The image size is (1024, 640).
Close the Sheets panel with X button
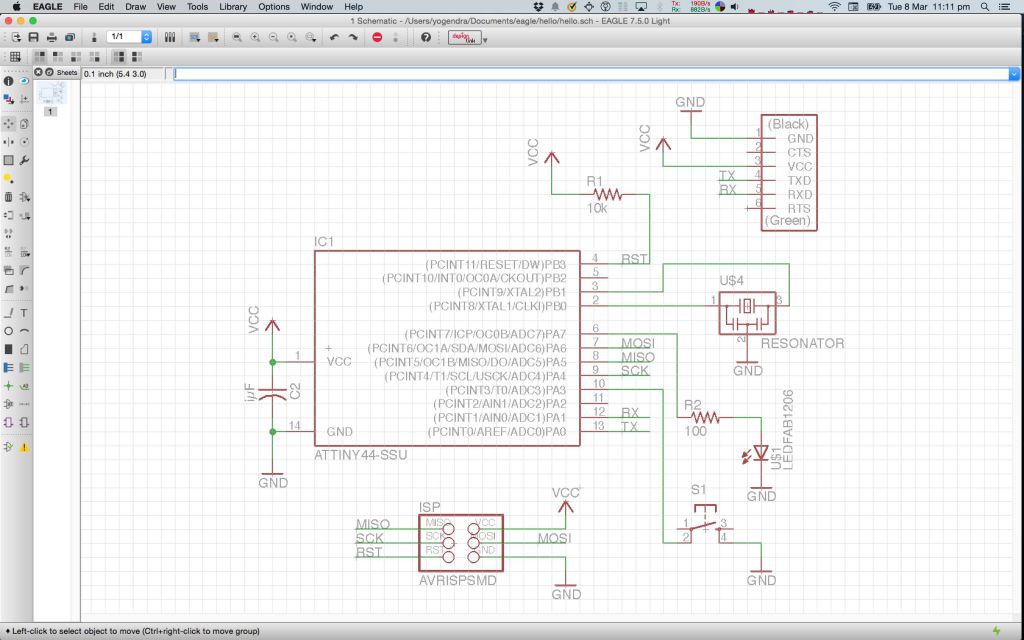[39, 72]
